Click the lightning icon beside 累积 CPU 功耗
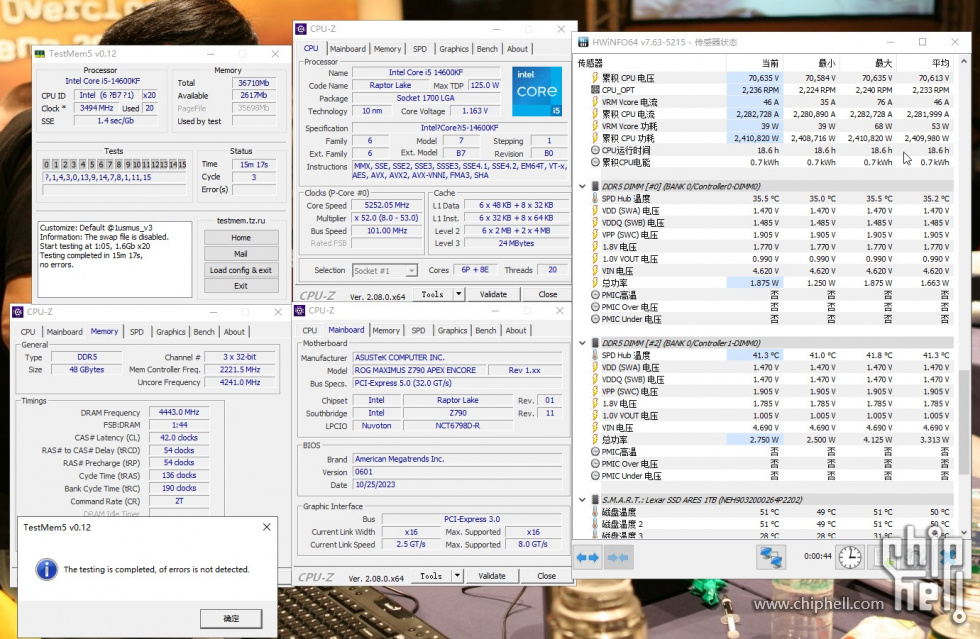Screen dimensions: 980x639 [x=595, y=138]
